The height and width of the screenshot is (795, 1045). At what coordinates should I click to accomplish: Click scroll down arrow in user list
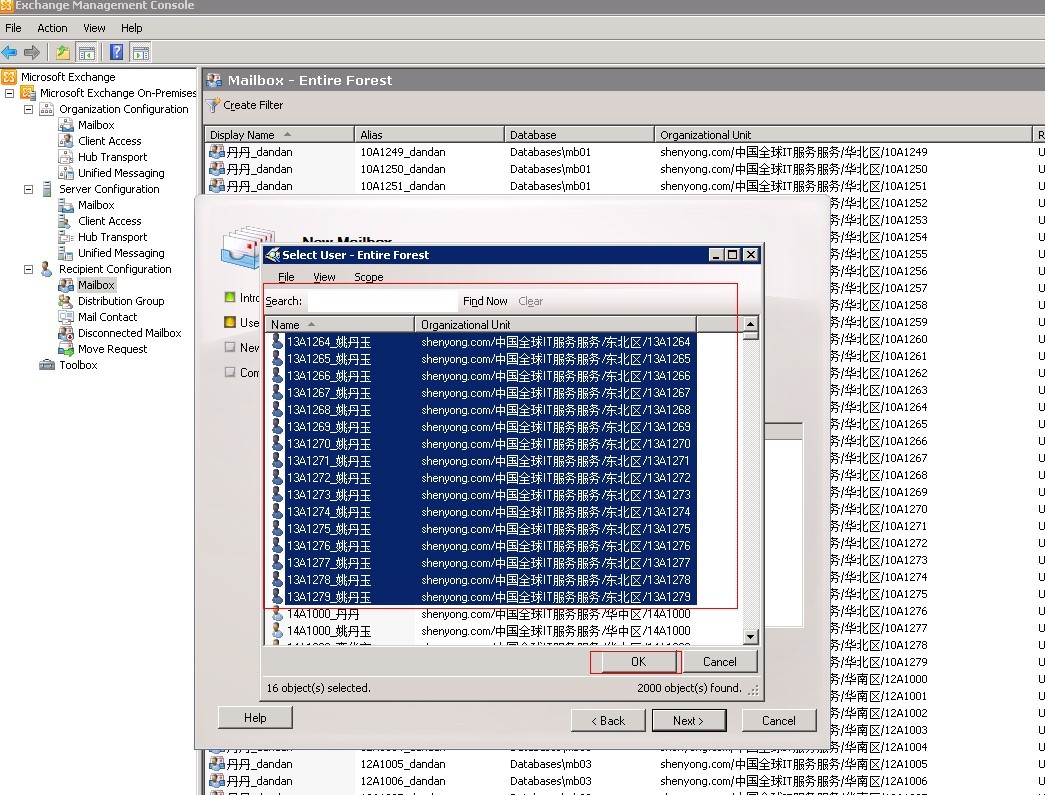click(x=750, y=636)
